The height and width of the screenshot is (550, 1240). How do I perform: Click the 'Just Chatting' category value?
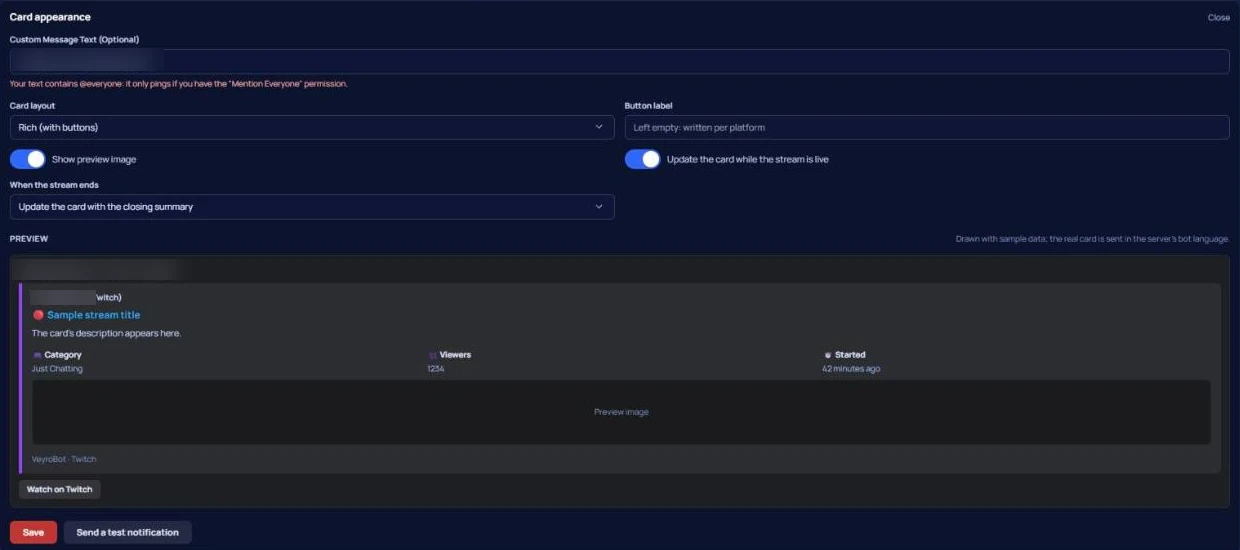click(x=57, y=369)
